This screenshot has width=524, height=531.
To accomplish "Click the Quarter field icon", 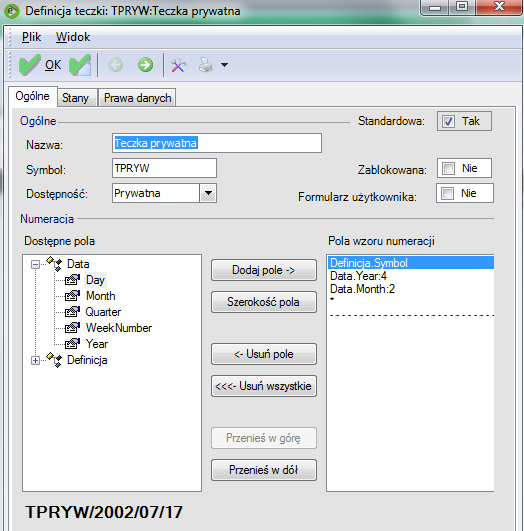I will [72, 312].
